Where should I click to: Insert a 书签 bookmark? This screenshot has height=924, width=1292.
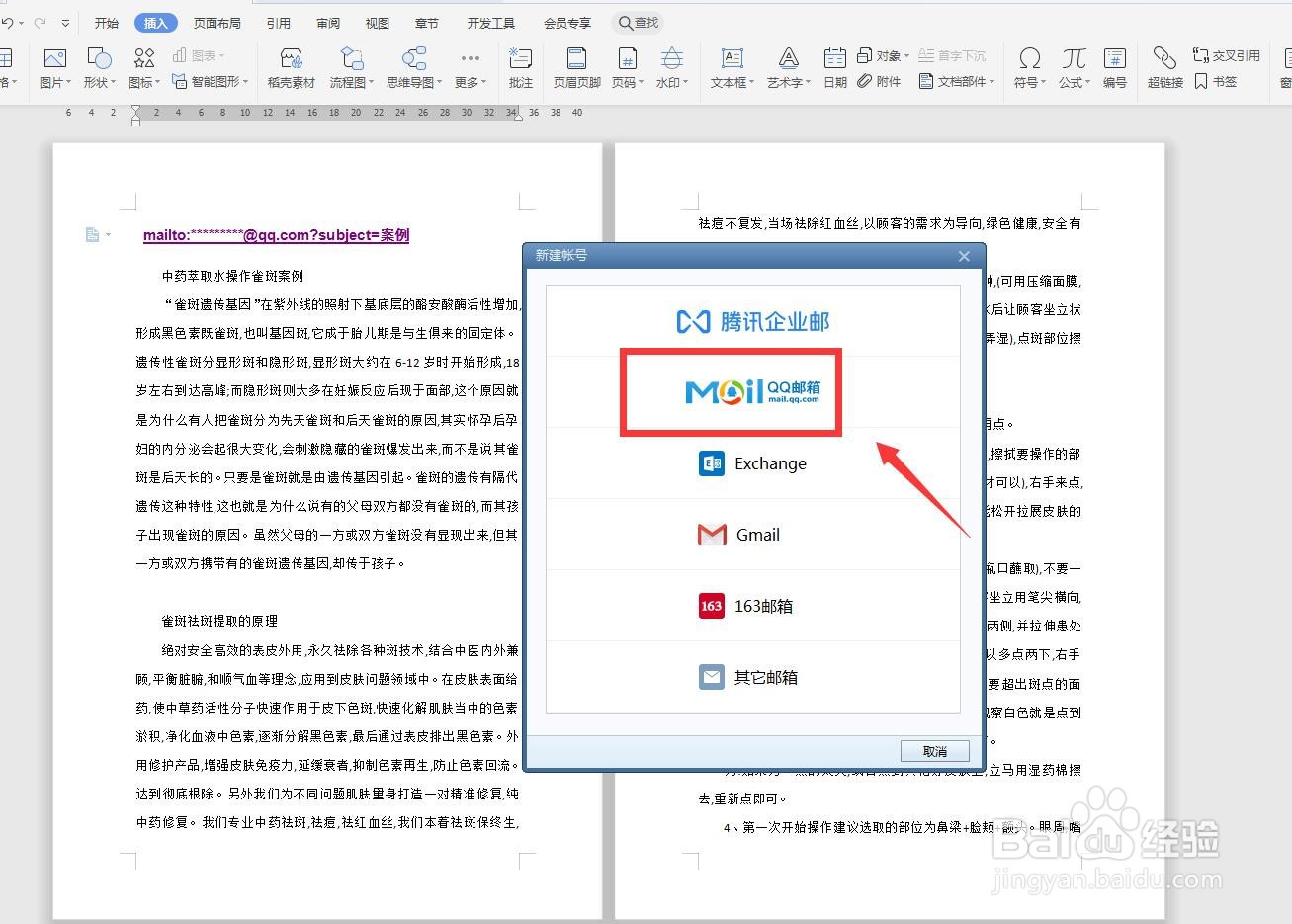pyautogui.click(x=1216, y=81)
